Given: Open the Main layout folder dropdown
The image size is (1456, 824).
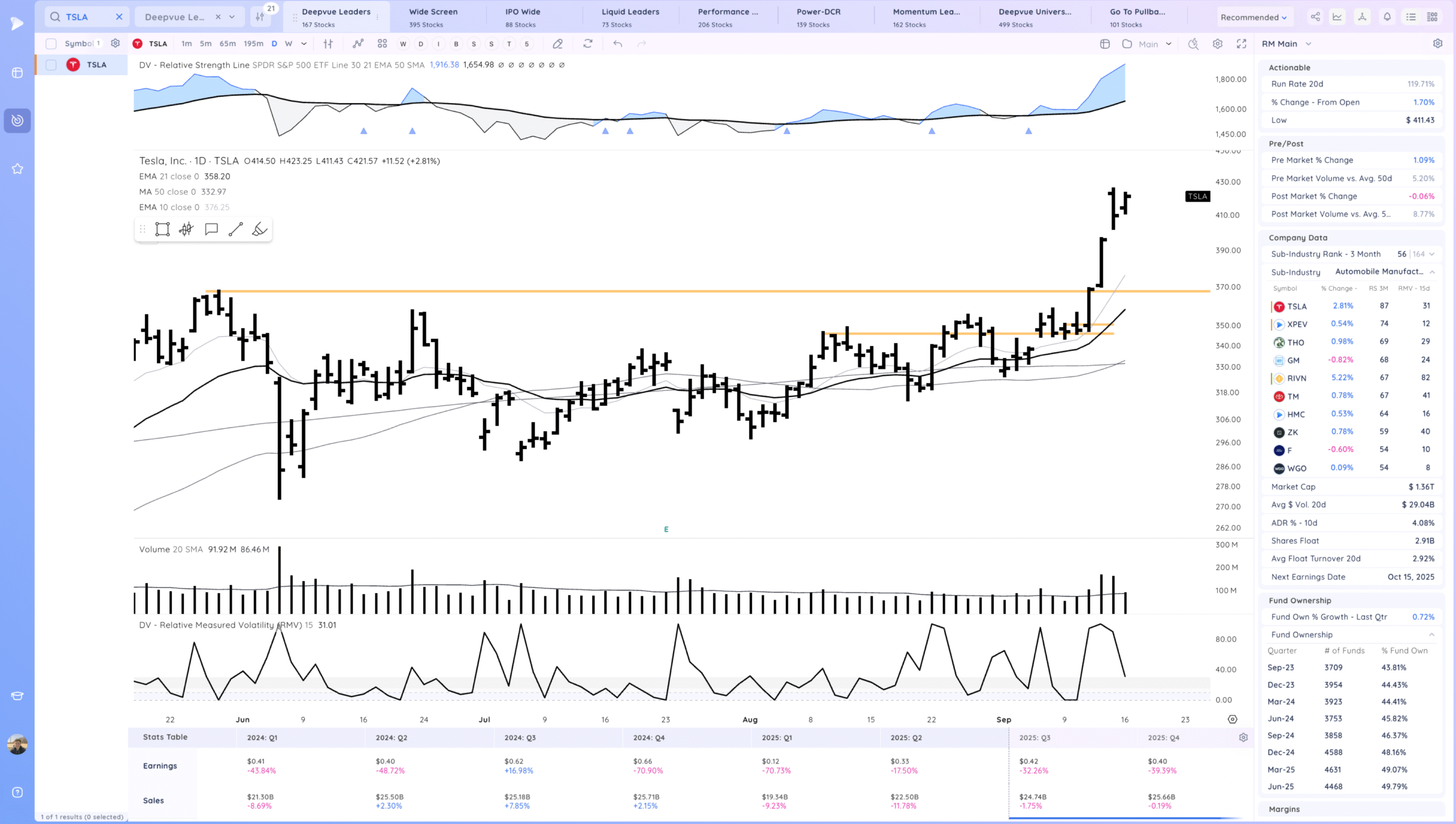Looking at the screenshot, I should coord(1147,44).
